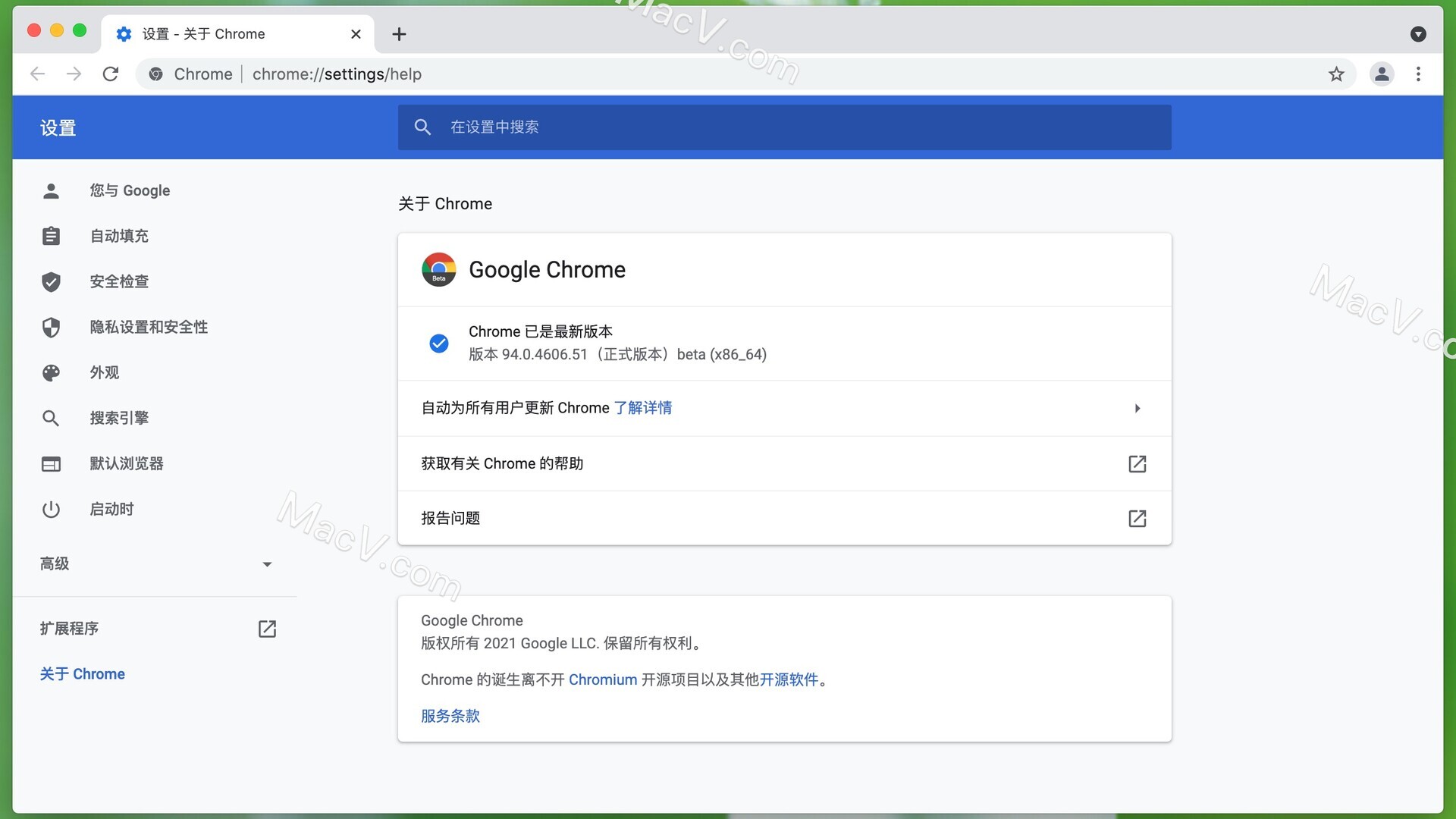Bookmark this page with the star icon
Viewport: 1456px width, 819px height.
point(1337,74)
